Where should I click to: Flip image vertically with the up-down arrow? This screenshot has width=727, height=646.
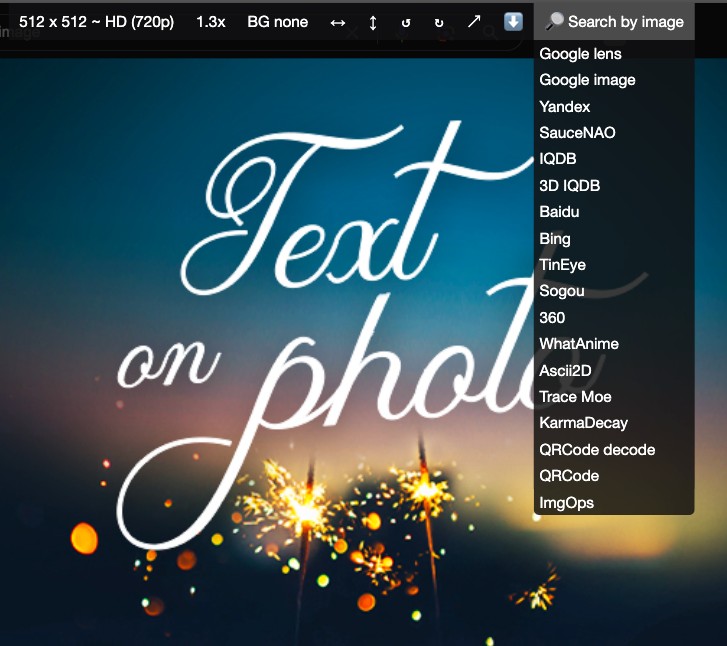(373, 22)
